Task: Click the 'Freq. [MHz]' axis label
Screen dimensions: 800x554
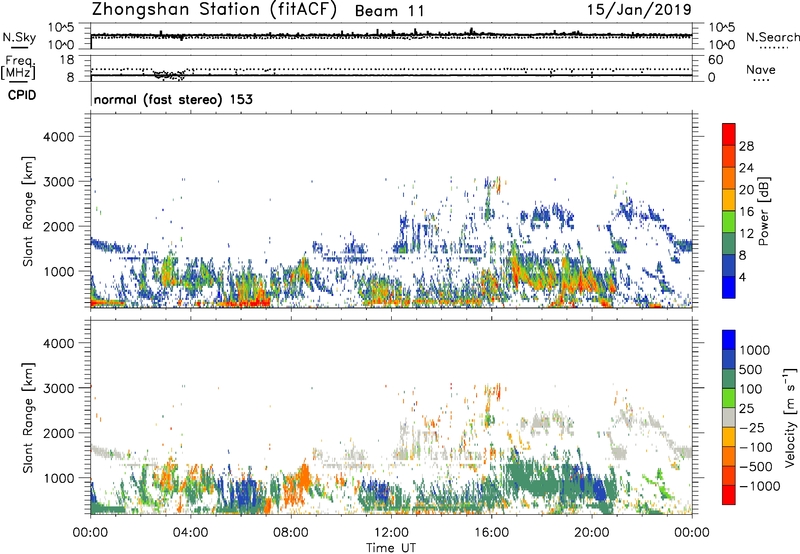Action: coord(18,67)
